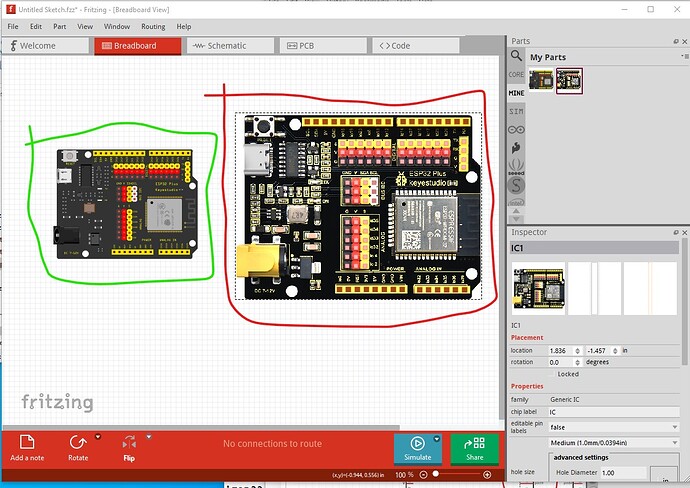Screen dimensions: 690x488
Task: Switch to the Schematic tab
Action: pos(226,45)
